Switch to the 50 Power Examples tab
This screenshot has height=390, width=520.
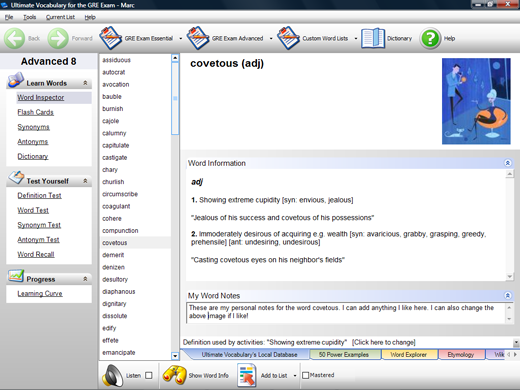click(x=344, y=355)
